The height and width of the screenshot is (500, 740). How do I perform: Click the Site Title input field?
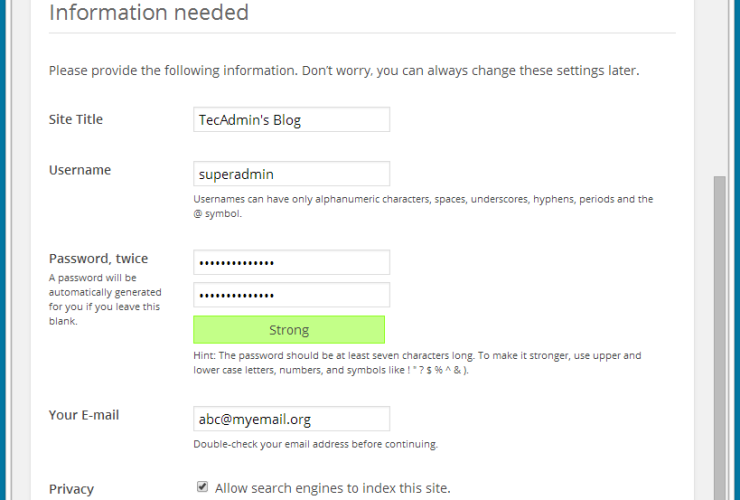(291, 120)
